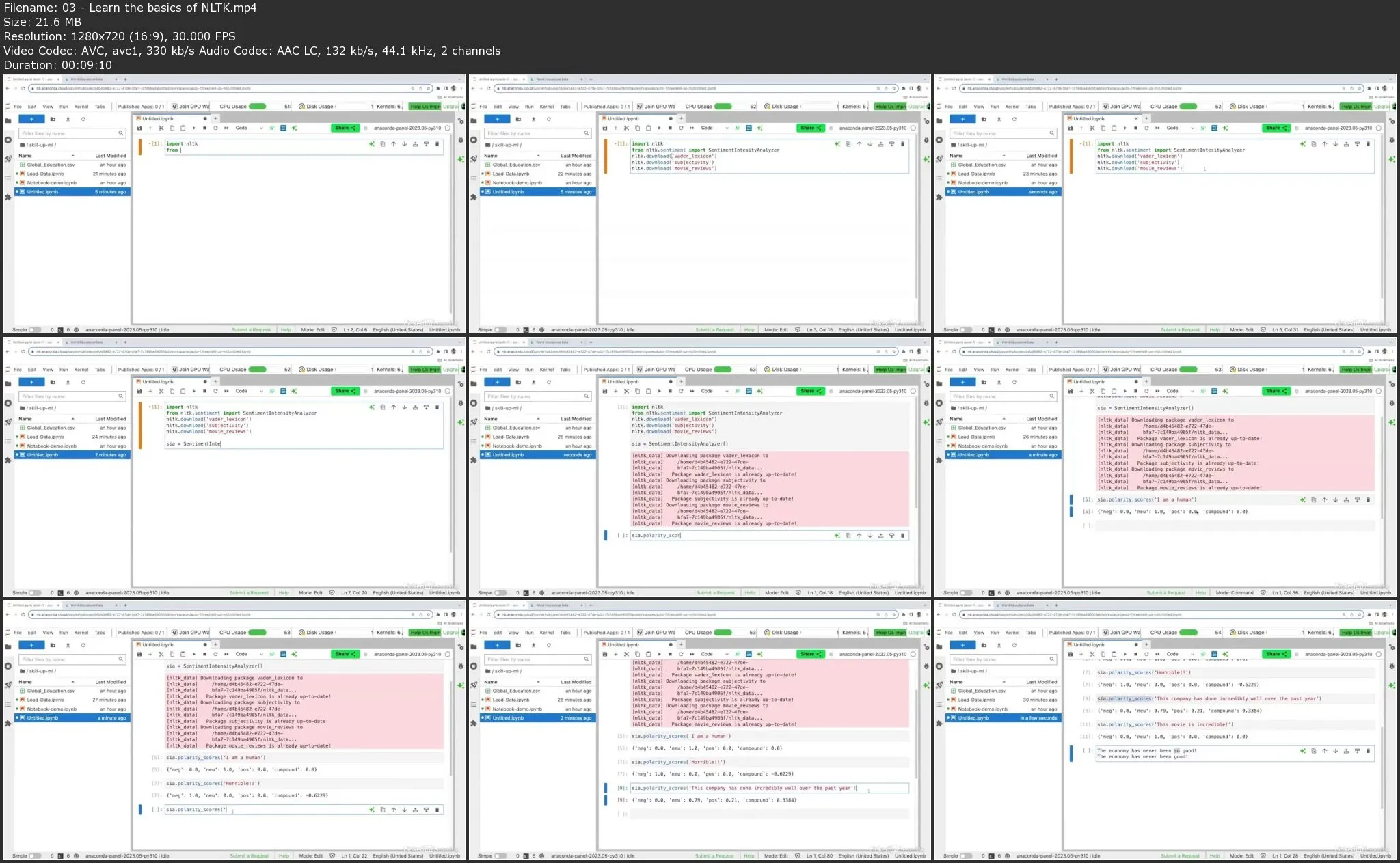The image size is (1400, 863).
Task: Click green Share button, Ln 1, Col 80 frame
Action: (x=811, y=654)
